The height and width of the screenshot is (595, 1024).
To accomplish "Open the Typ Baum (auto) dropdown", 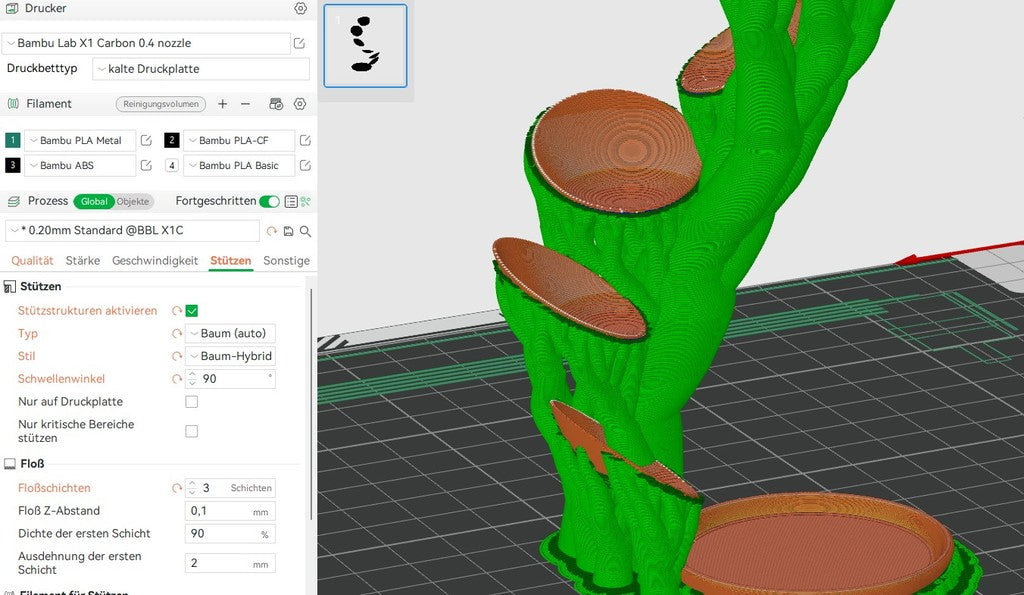I will (231, 333).
